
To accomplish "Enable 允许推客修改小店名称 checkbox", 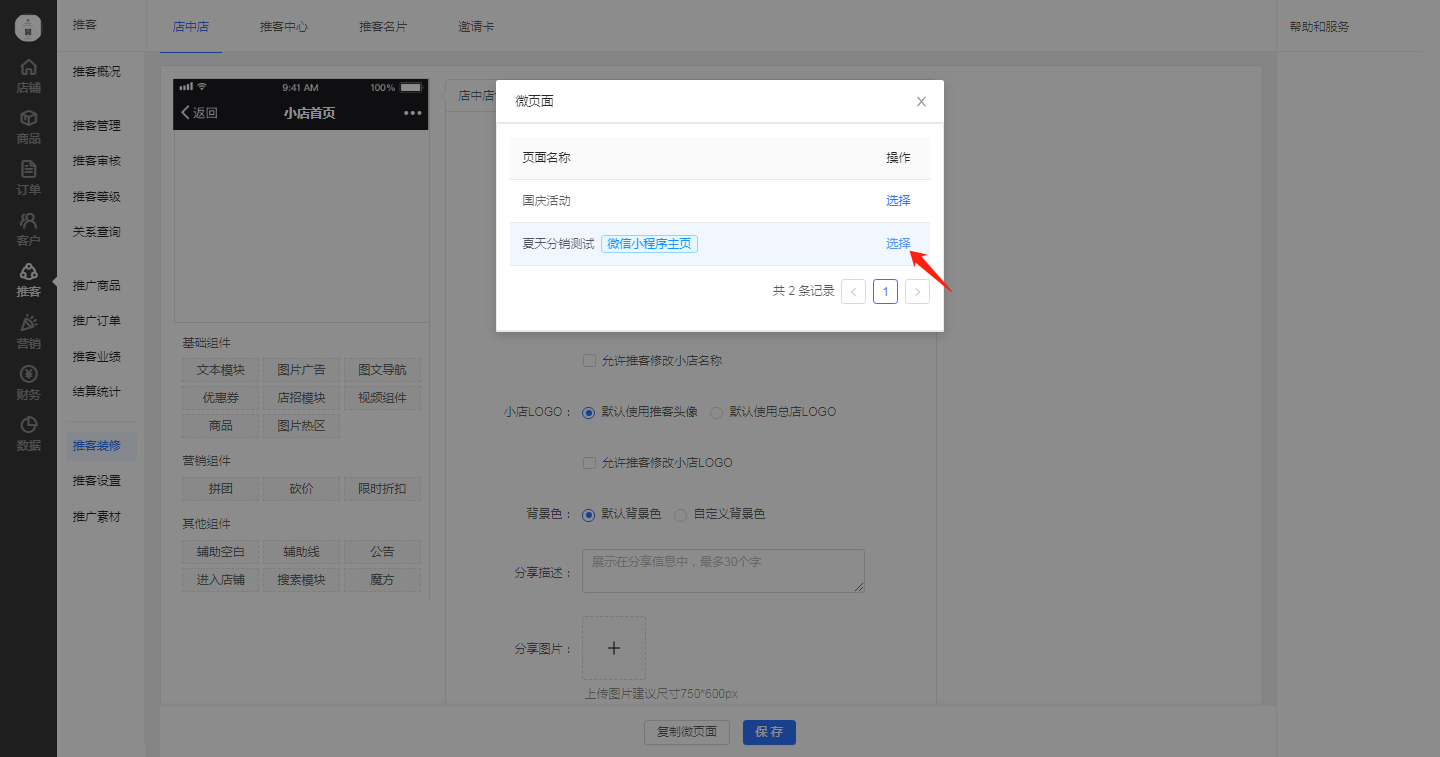I will pos(589,360).
